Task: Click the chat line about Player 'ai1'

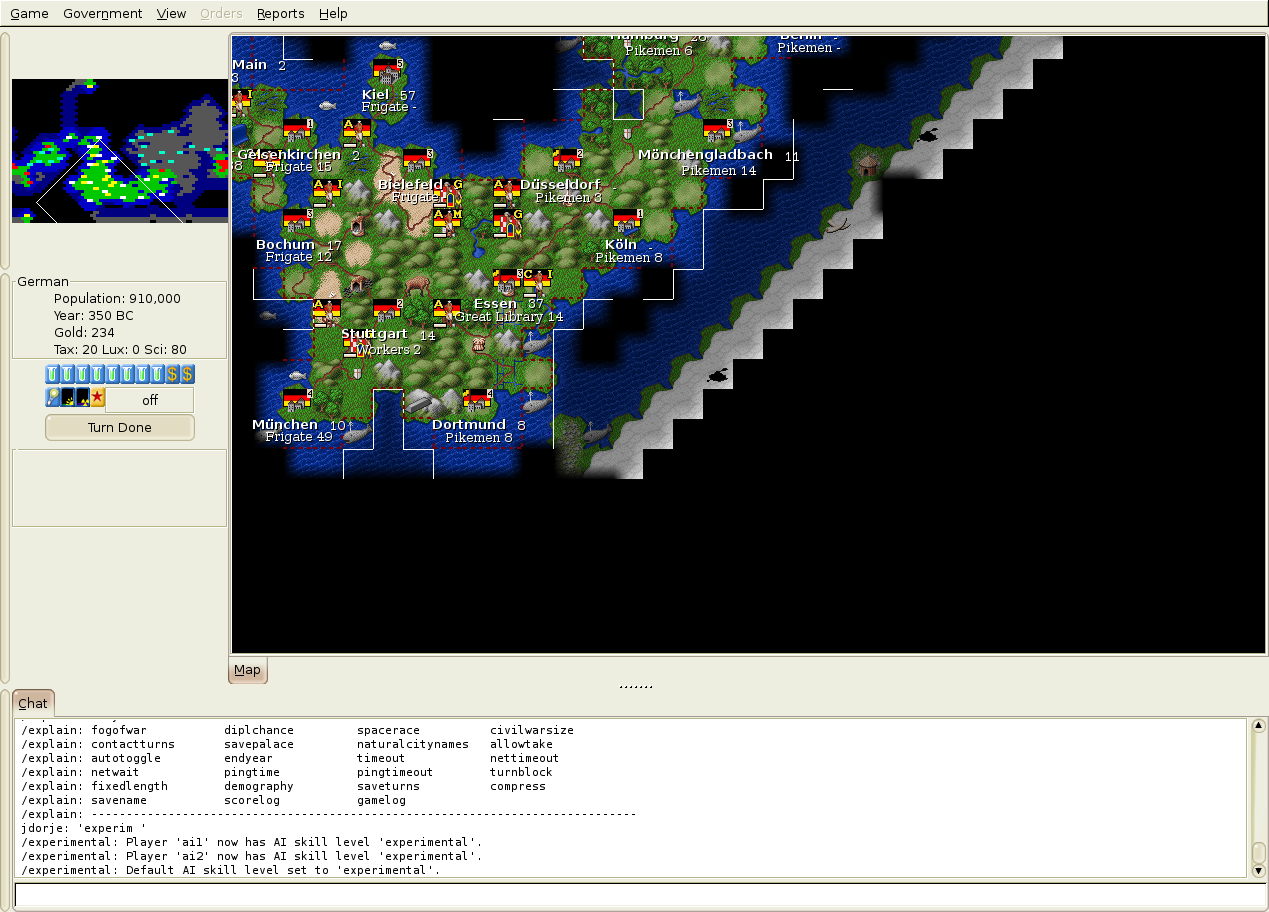Action: pyautogui.click(x=251, y=842)
